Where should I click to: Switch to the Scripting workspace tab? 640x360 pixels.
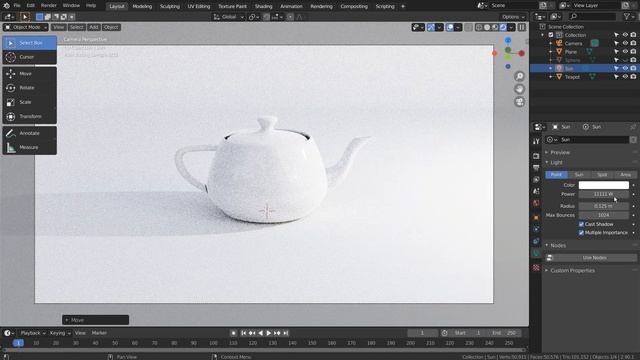385,6
